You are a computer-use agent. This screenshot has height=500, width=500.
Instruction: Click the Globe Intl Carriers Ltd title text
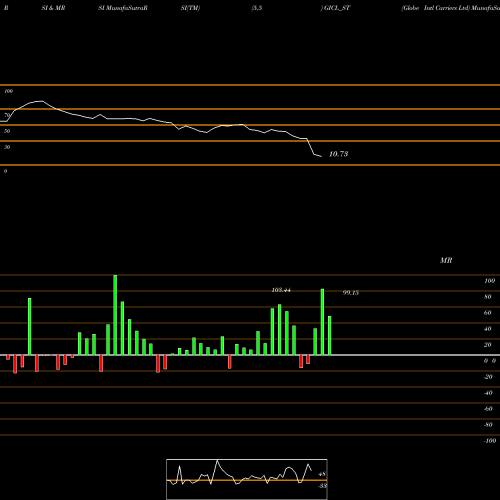click(x=435, y=8)
